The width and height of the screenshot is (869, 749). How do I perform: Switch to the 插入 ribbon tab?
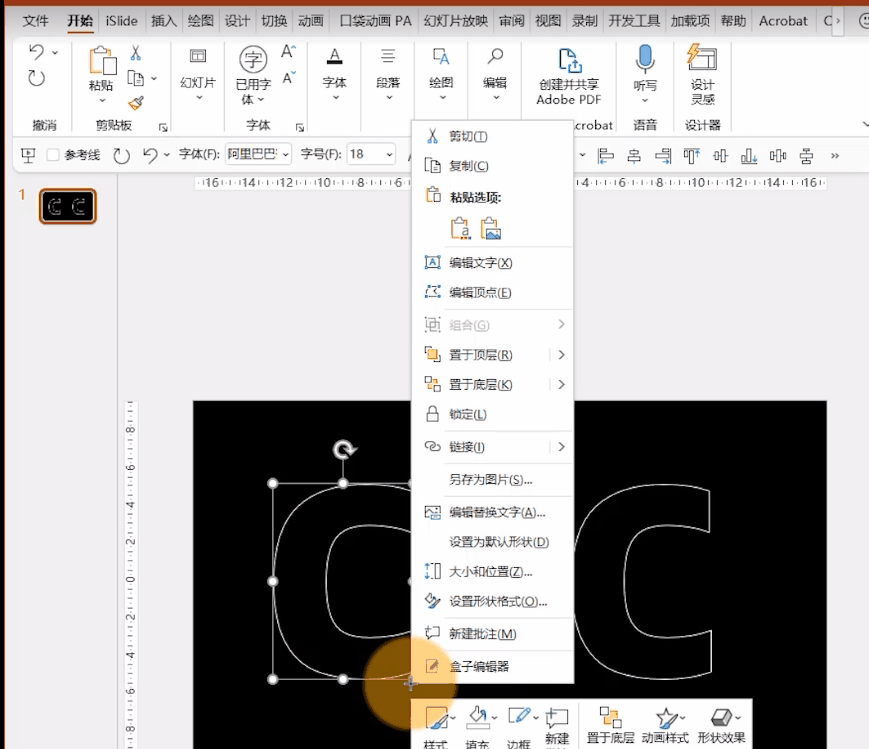[163, 21]
